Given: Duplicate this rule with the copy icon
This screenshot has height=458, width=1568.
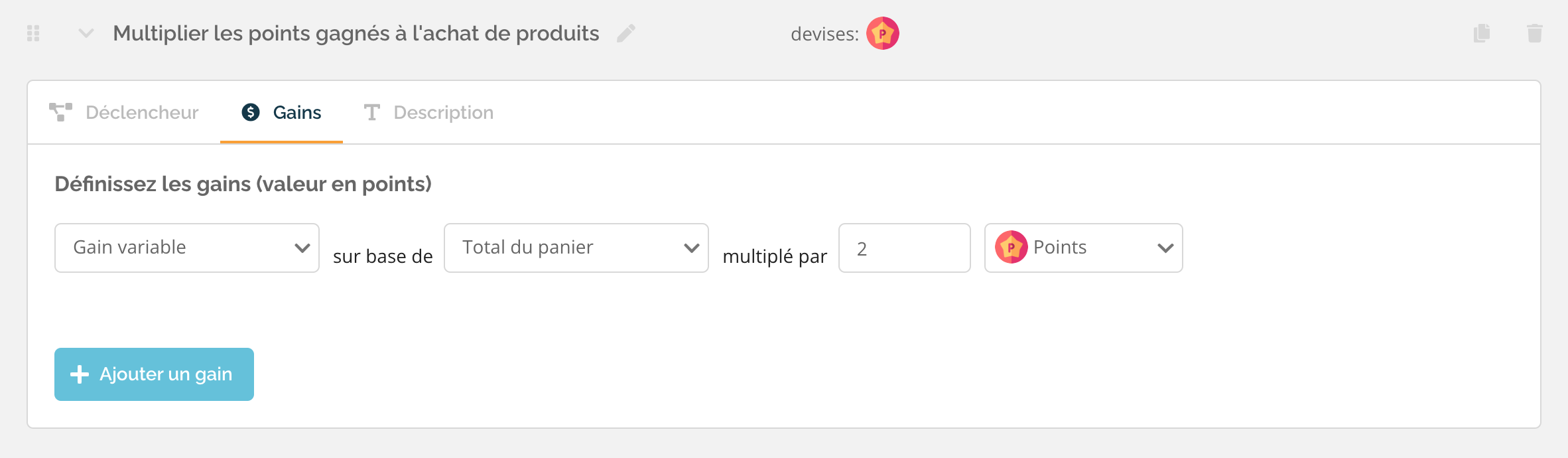Looking at the screenshot, I should tap(1482, 33).
